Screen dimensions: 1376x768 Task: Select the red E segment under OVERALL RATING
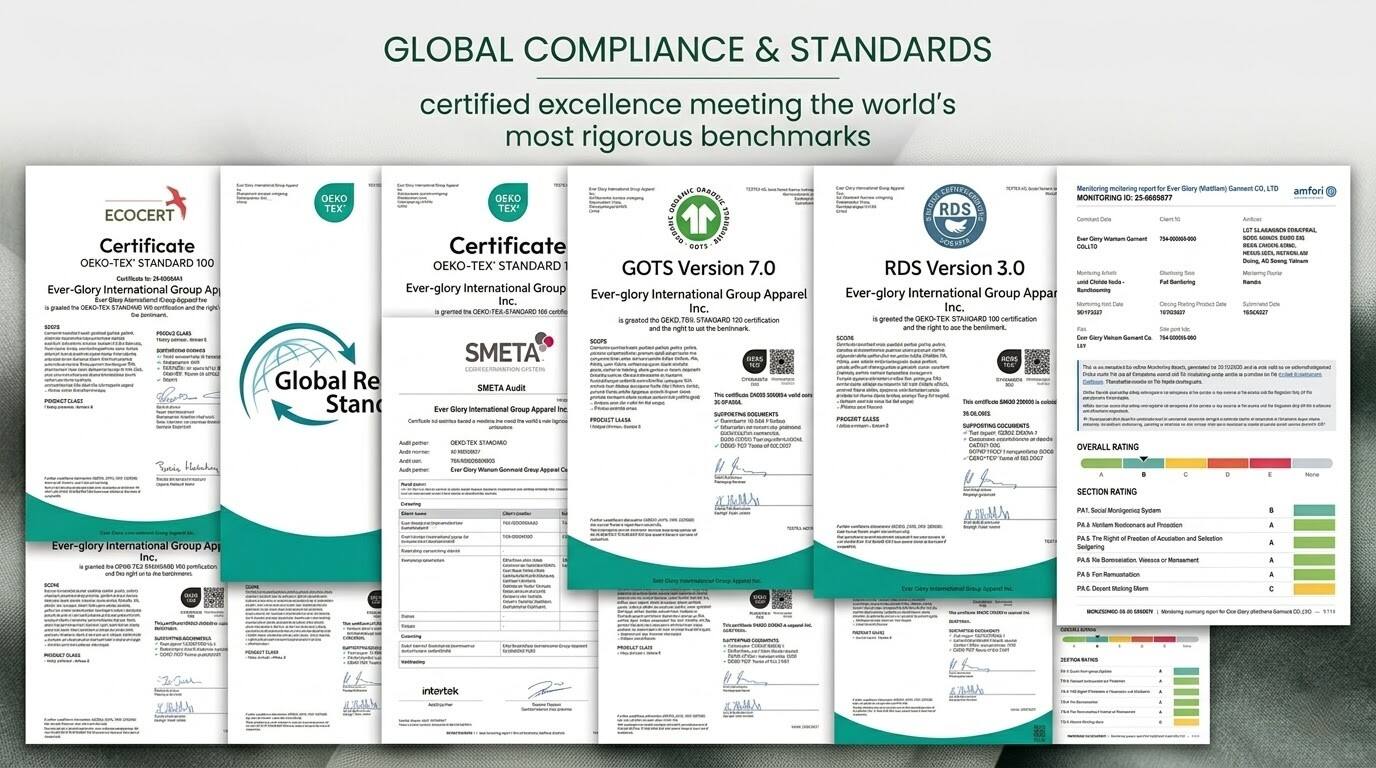coord(1269,463)
